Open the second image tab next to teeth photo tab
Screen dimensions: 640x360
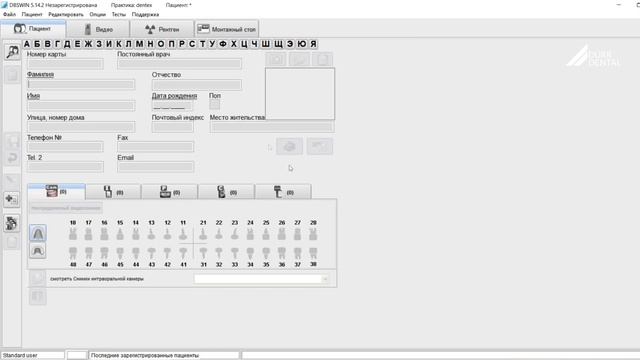pos(113,192)
